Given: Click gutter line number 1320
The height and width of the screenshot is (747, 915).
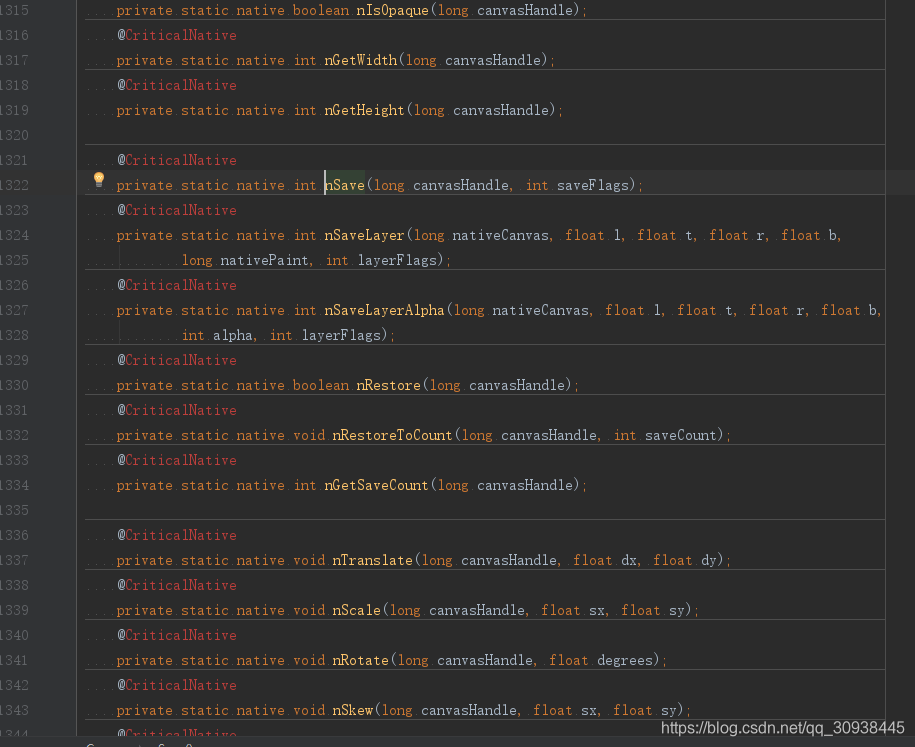Looking at the screenshot, I should click(14, 135).
